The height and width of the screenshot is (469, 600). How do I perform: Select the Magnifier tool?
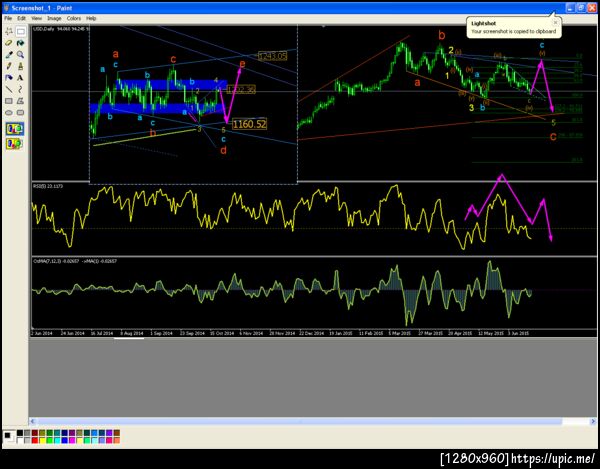point(21,55)
